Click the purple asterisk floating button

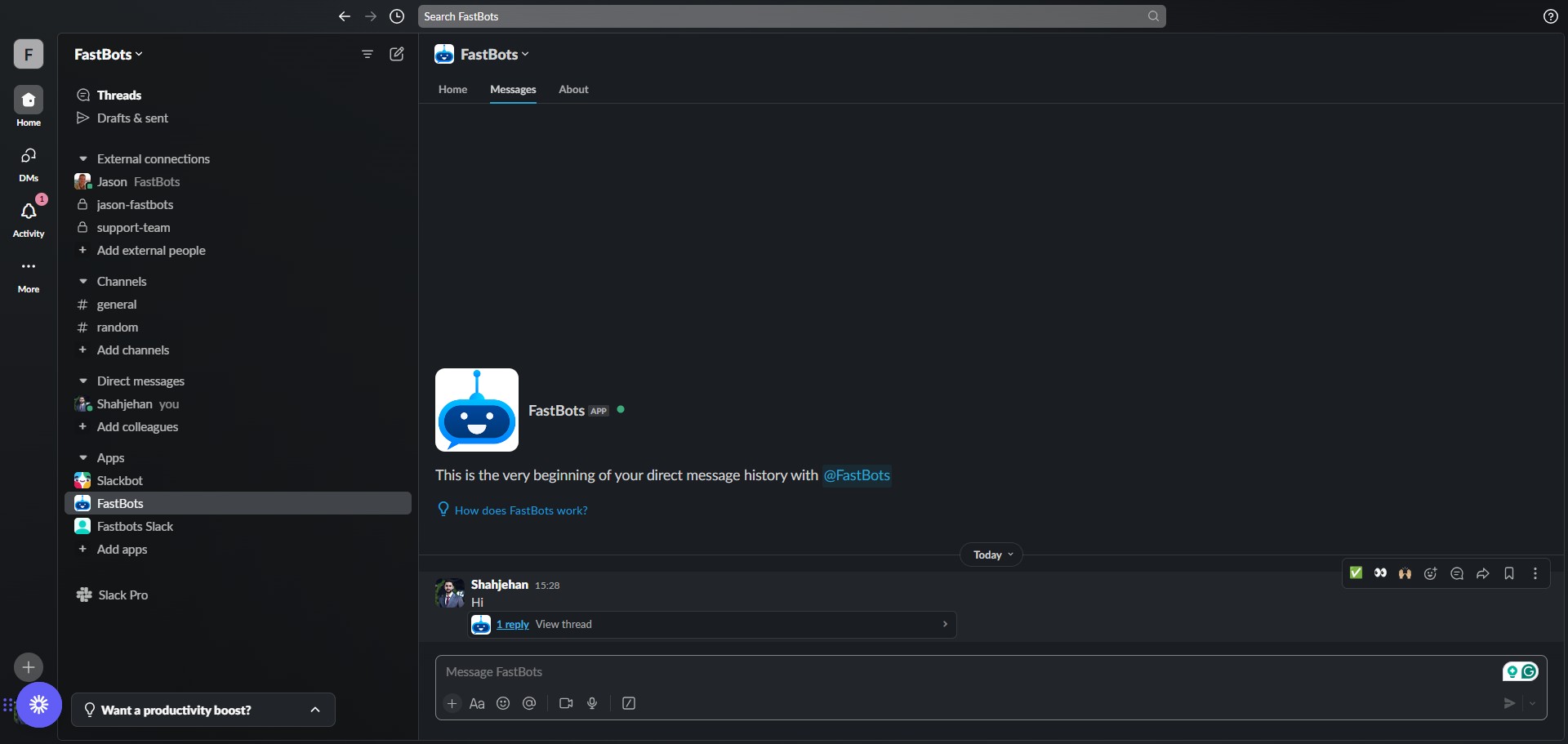[39, 704]
